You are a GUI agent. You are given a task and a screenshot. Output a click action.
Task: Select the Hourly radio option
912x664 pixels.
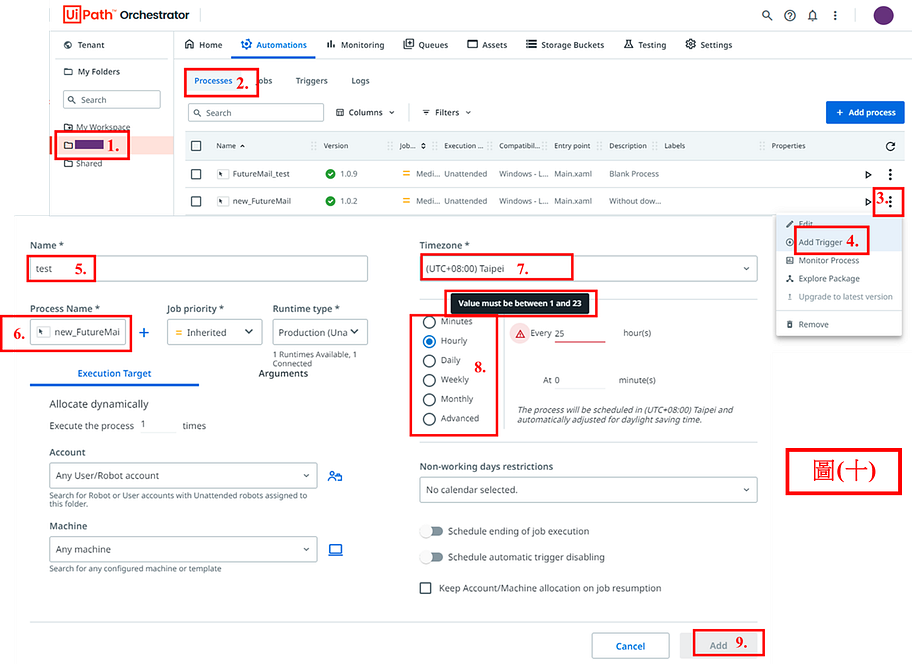click(x=429, y=341)
